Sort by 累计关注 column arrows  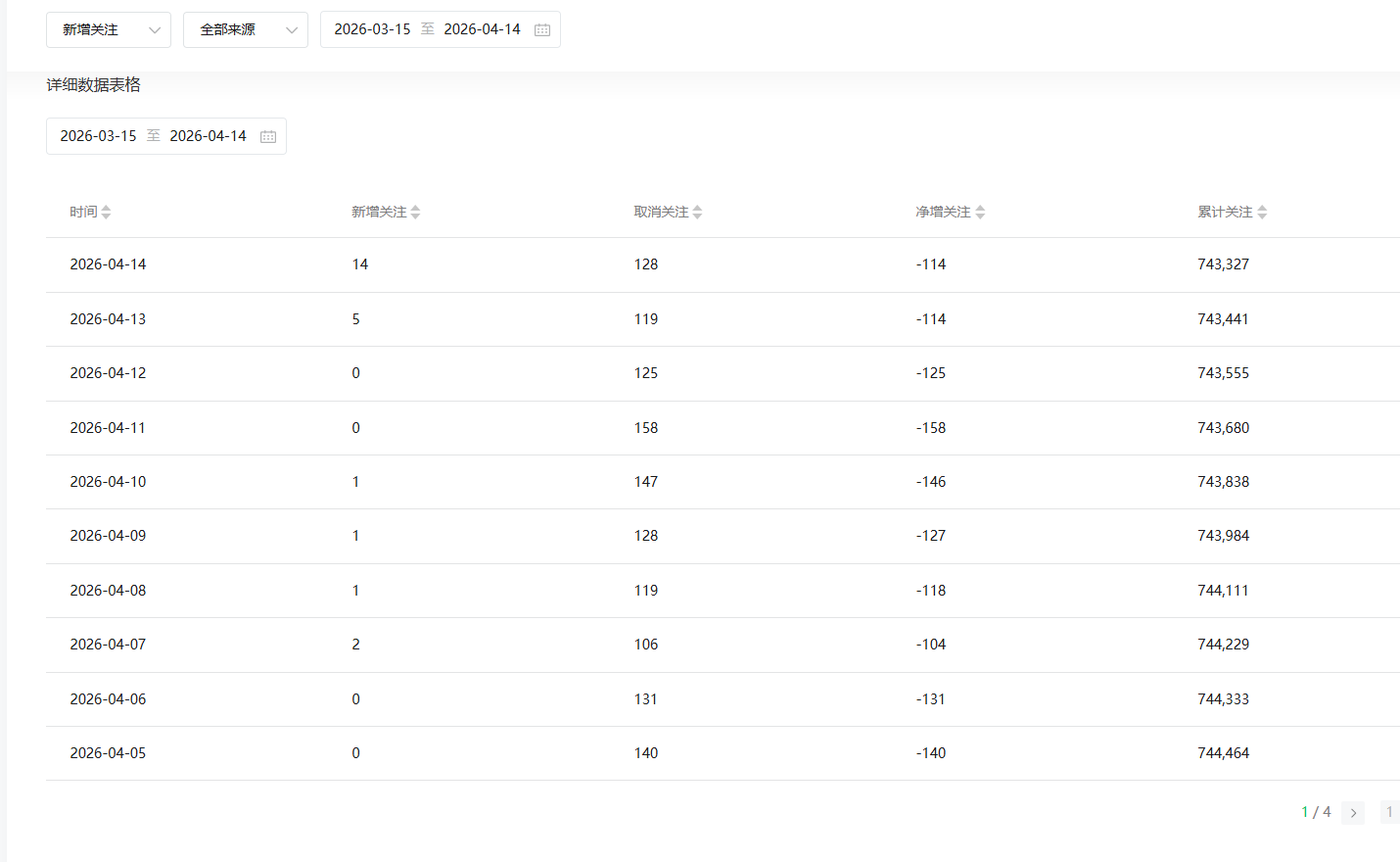(x=1262, y=213)
